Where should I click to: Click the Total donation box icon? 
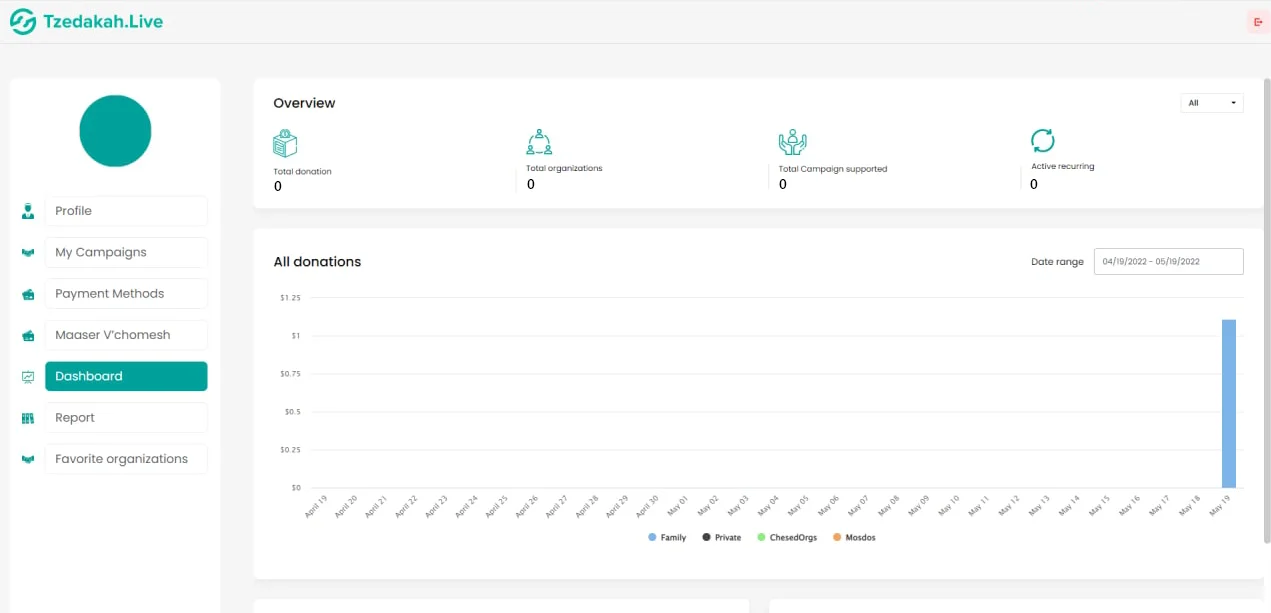(286, 142)
